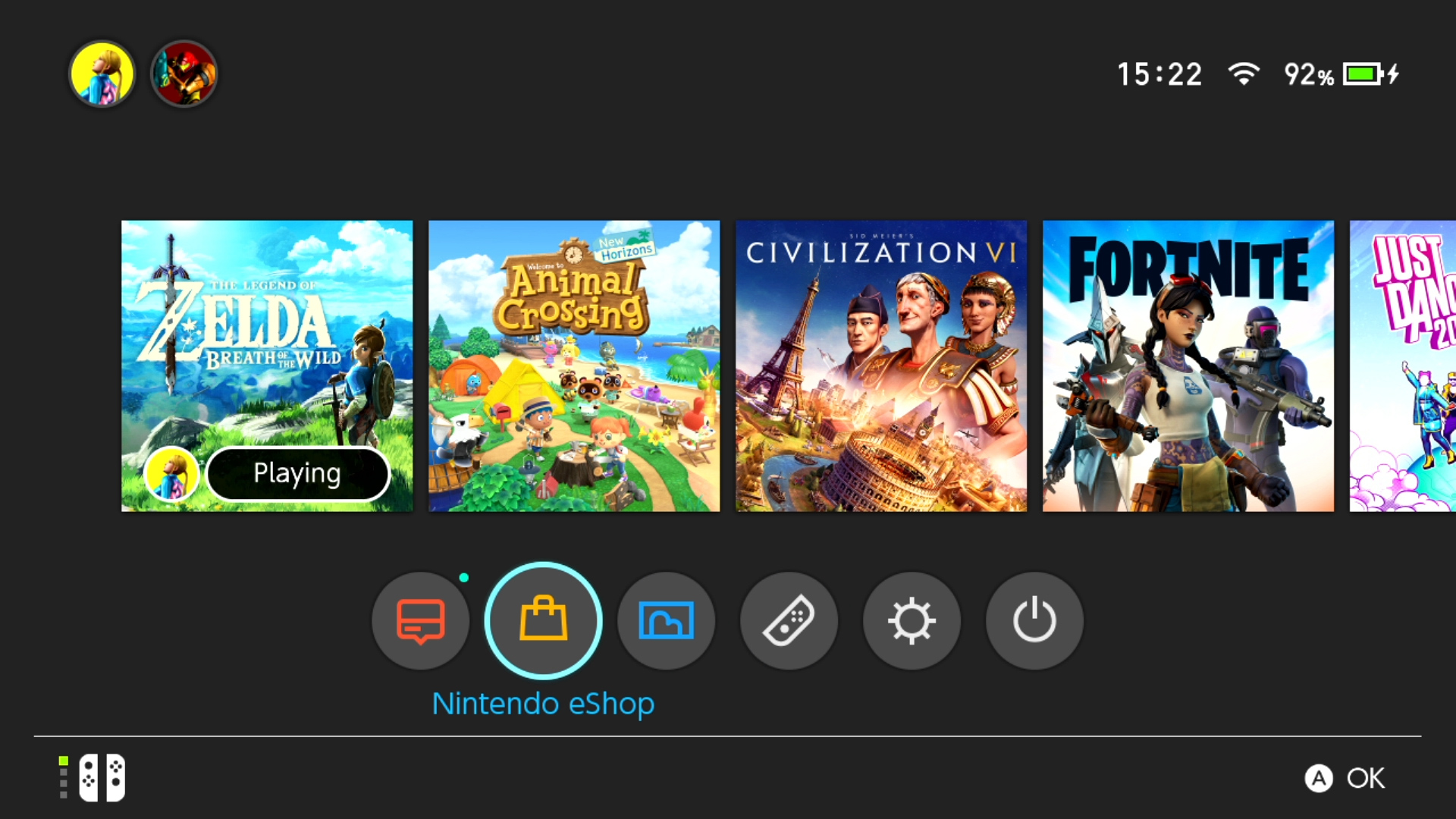This screenshot has width=1456, height=819.
Task: Open System Settings gear icon
Action: [910, 618]
